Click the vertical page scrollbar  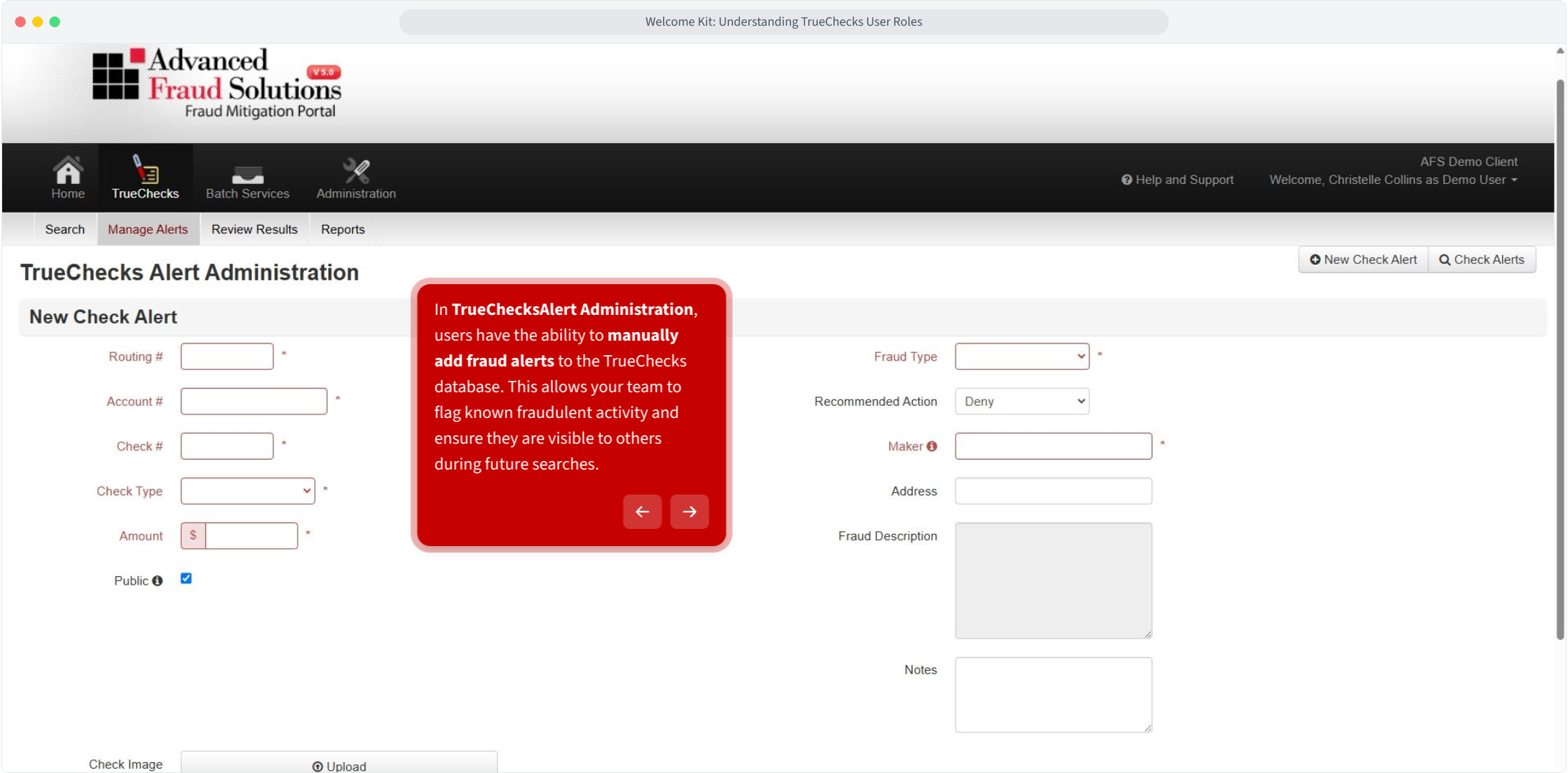[1560, 360]
